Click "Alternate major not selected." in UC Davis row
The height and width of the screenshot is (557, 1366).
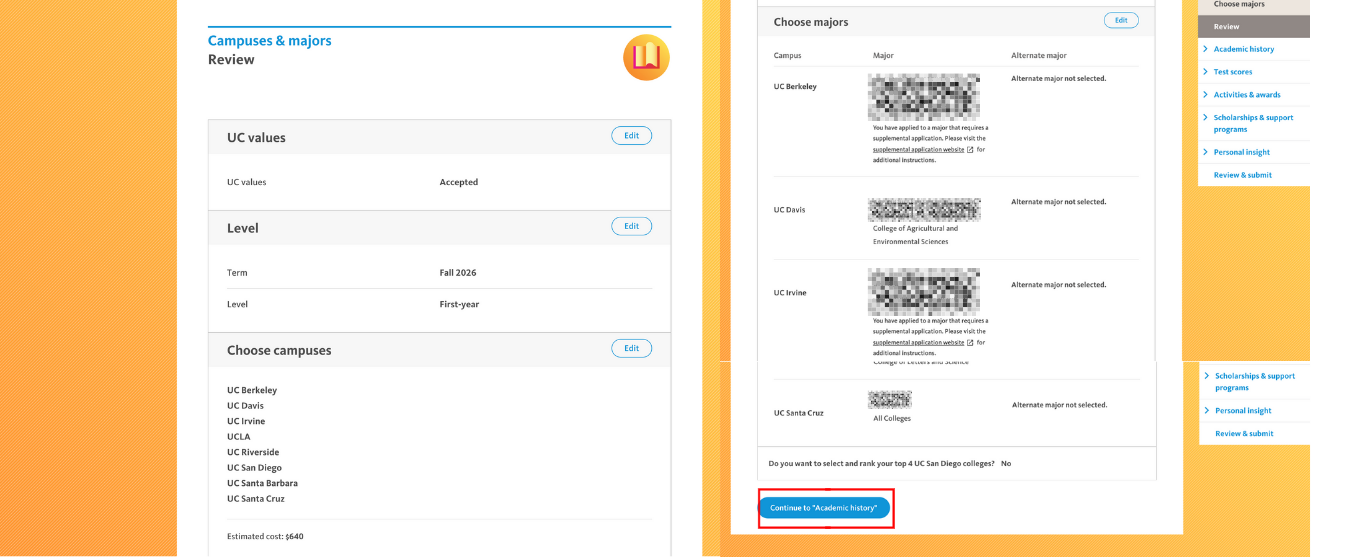[x=1058, y=202]
